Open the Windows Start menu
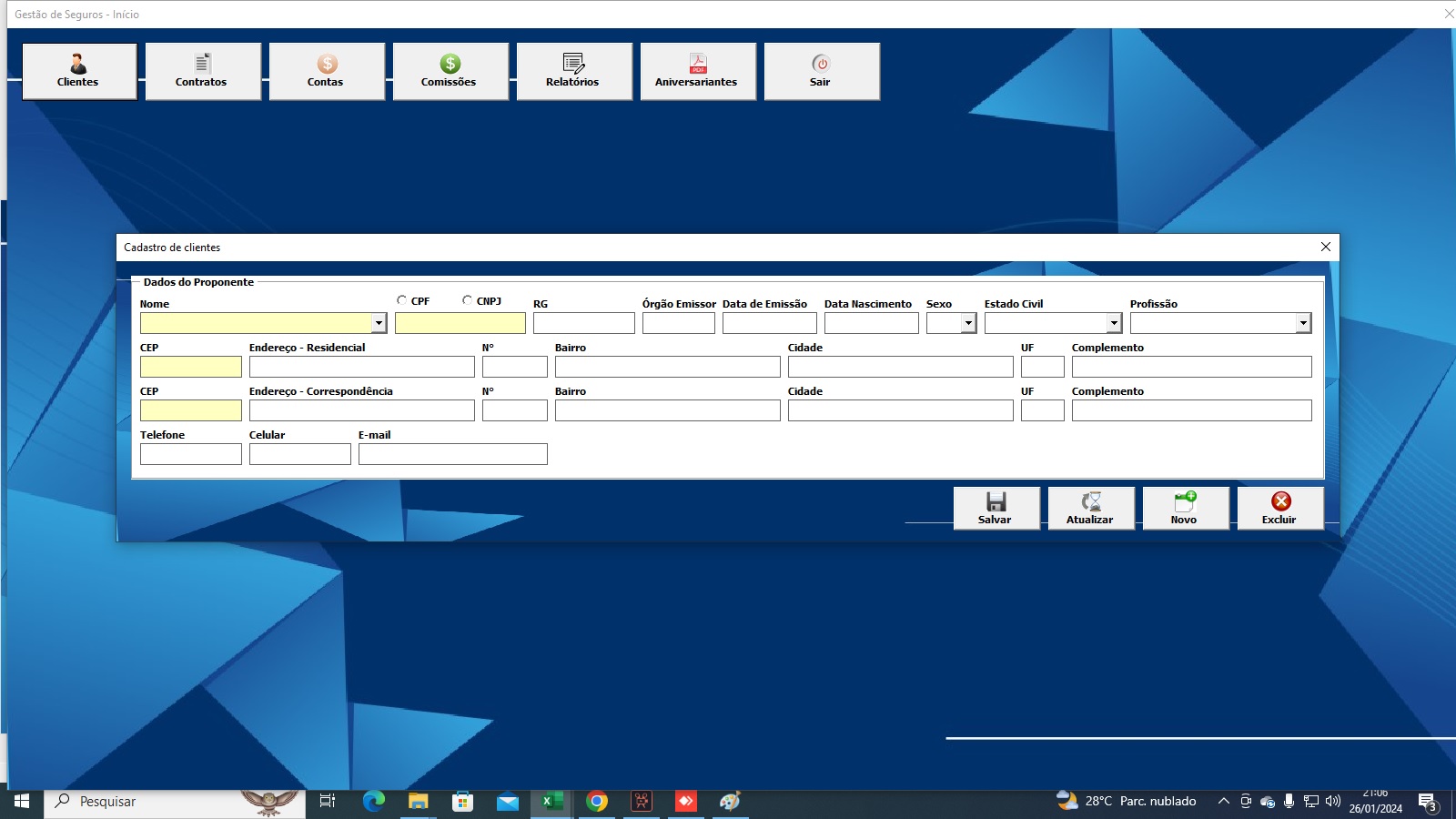 [22, 802]
